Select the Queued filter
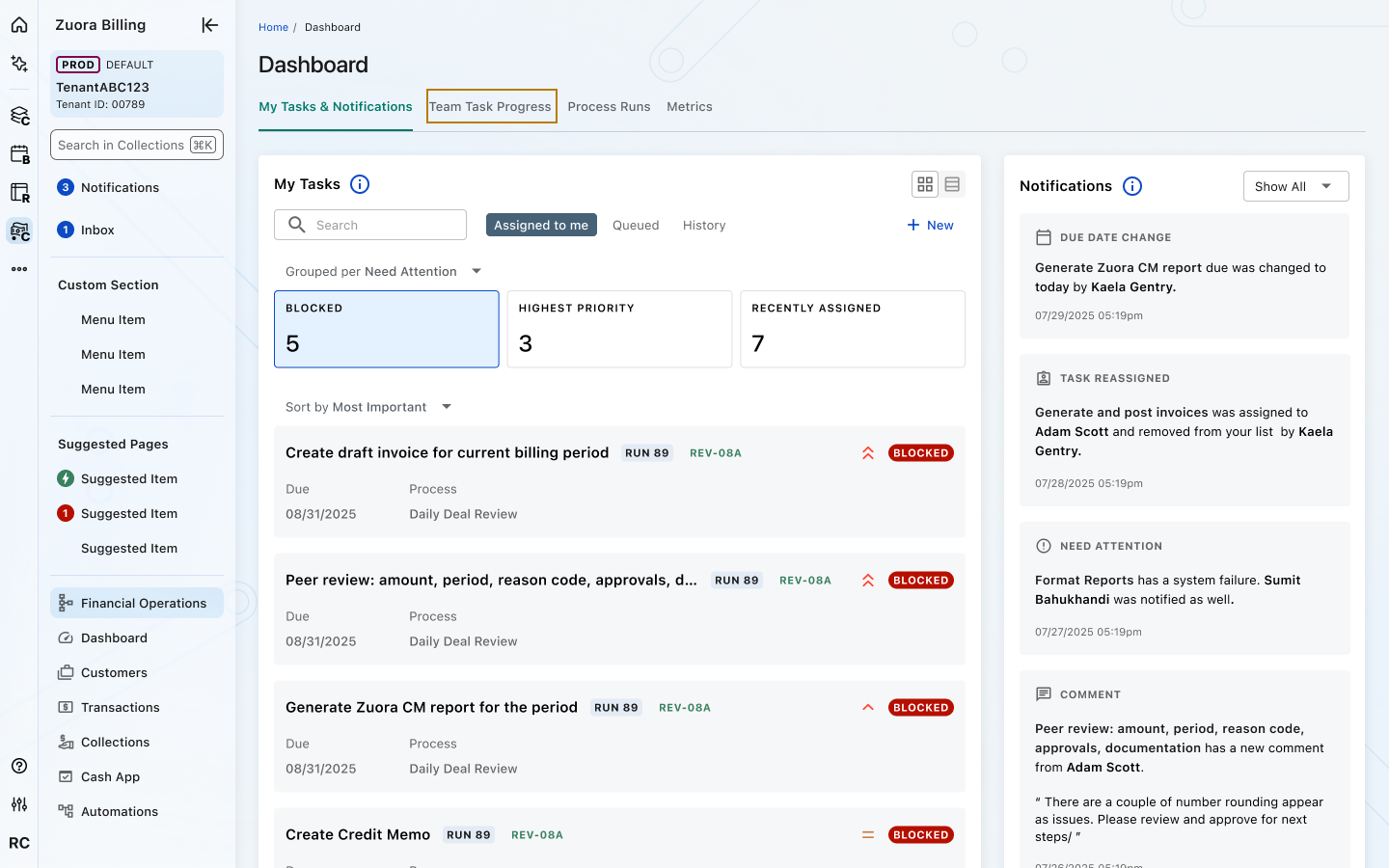Image resolution: width=1389 pixels, height=868 pixels. tap(636, 225)
